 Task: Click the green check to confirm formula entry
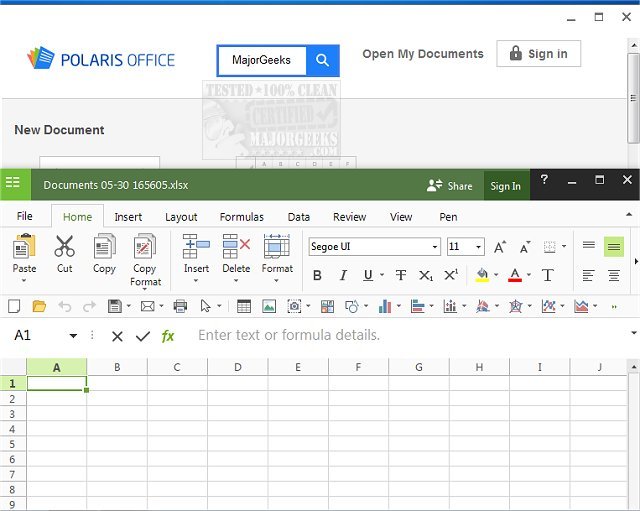[x=143, y=336]
